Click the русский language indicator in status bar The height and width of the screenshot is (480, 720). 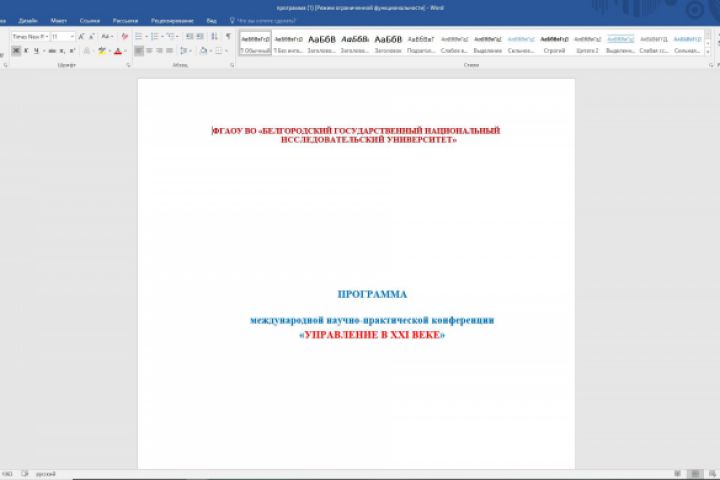click(x=45, y=474)
